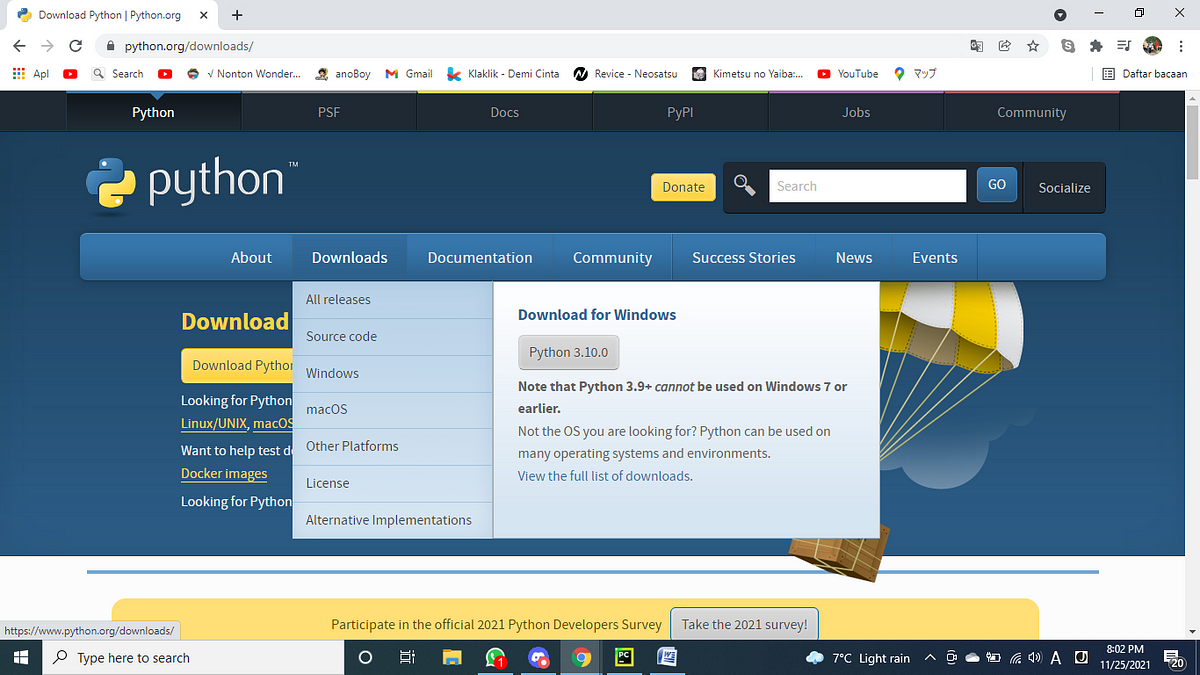Select Source code in Downloads submenu
The width and height of the screenshot is (1200, 675).
[392, 337]
